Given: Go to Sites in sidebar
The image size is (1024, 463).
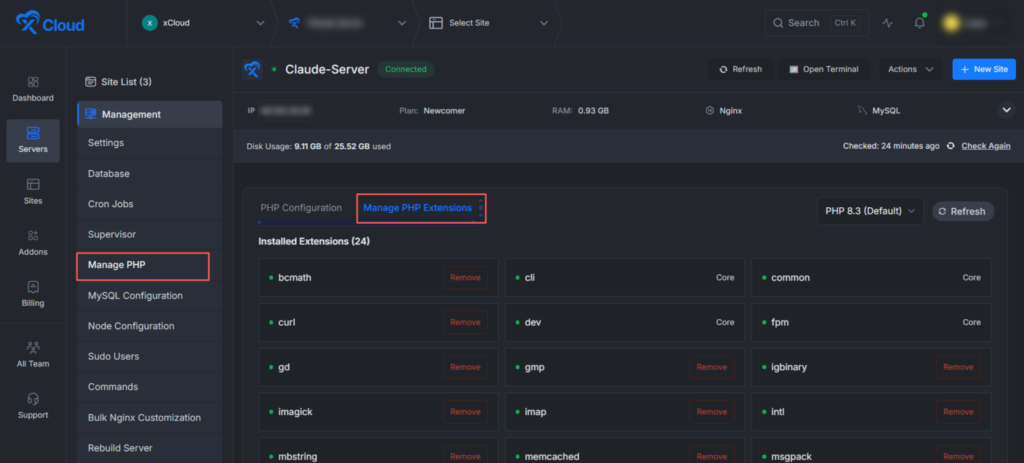Looking at the screenshot, I should tap(33, 192).
